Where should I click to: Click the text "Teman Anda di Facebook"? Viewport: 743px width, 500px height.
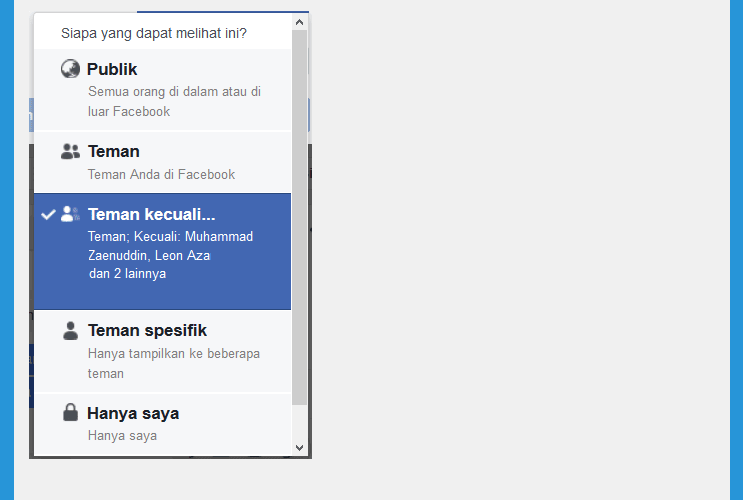click(161, 174)
